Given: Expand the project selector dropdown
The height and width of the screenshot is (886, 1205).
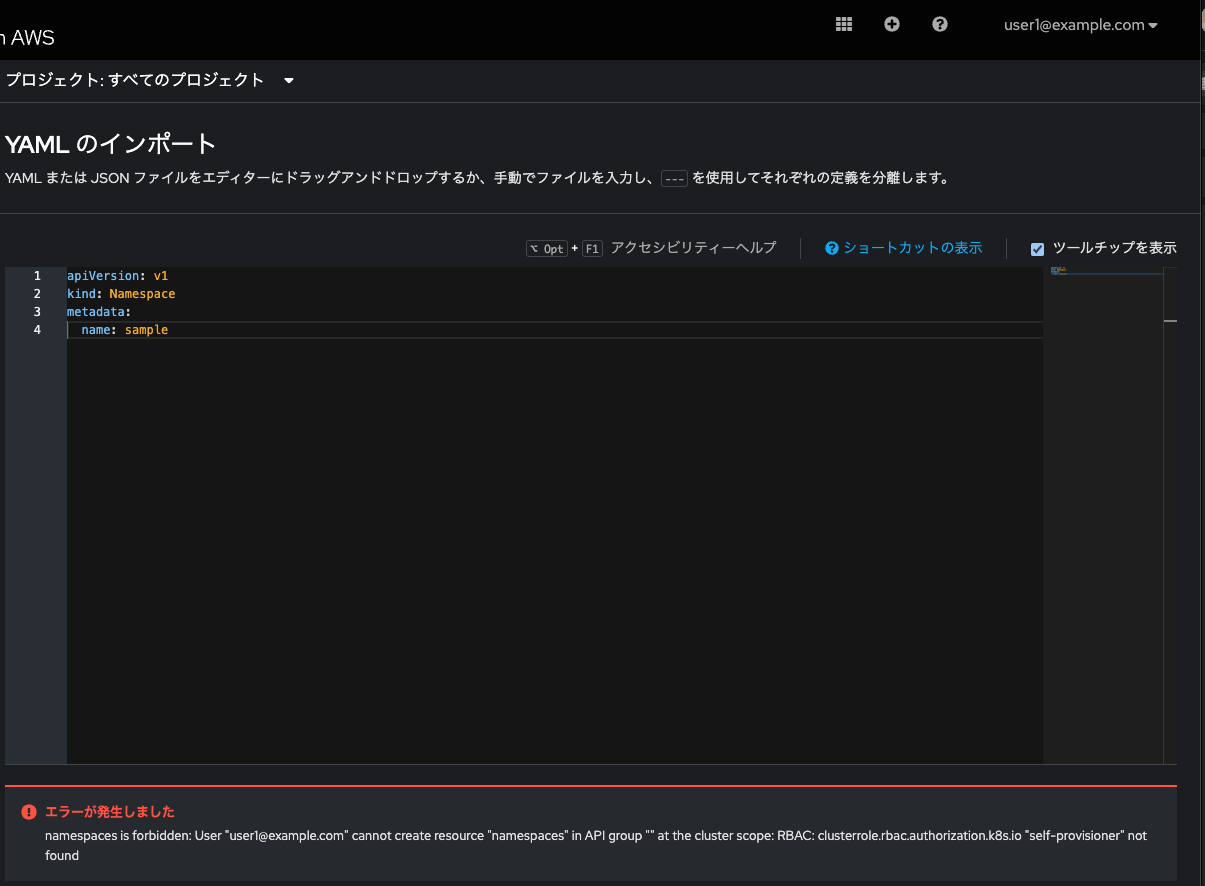Looking at the screenshot, I should tap(150, 80).
